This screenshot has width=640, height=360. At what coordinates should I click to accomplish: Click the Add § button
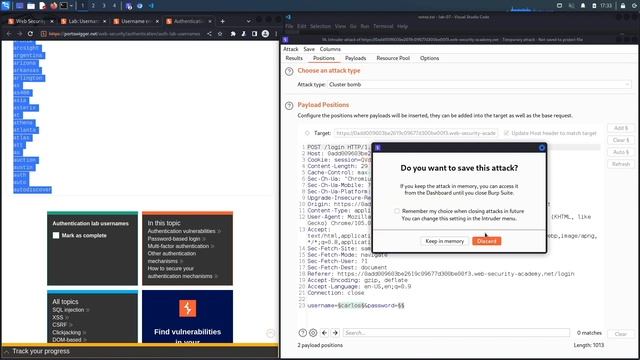point(620,128)
